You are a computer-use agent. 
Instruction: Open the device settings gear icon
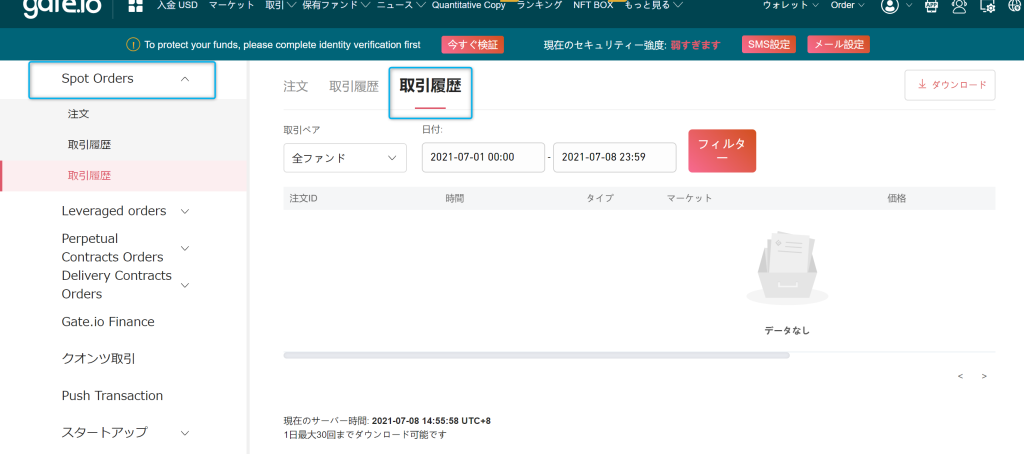click(x=988, y=7)
